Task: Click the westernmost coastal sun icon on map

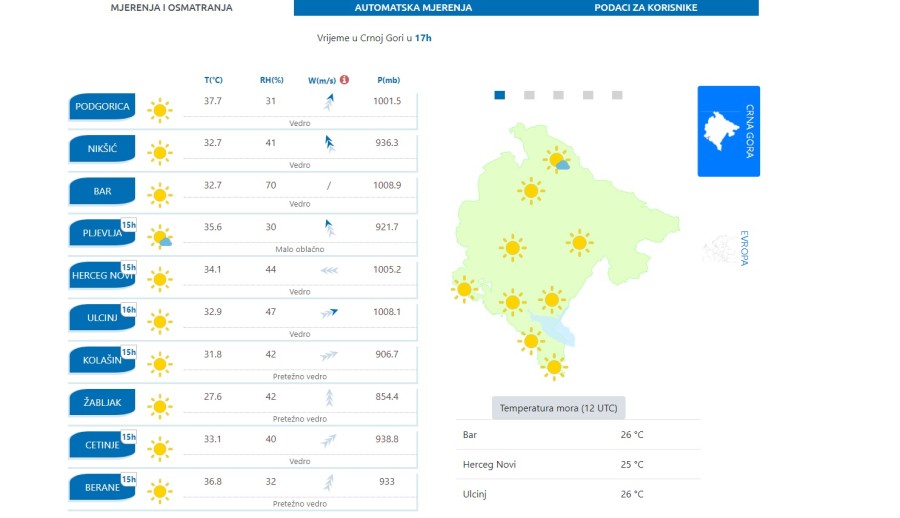Action: click(463, 289)
